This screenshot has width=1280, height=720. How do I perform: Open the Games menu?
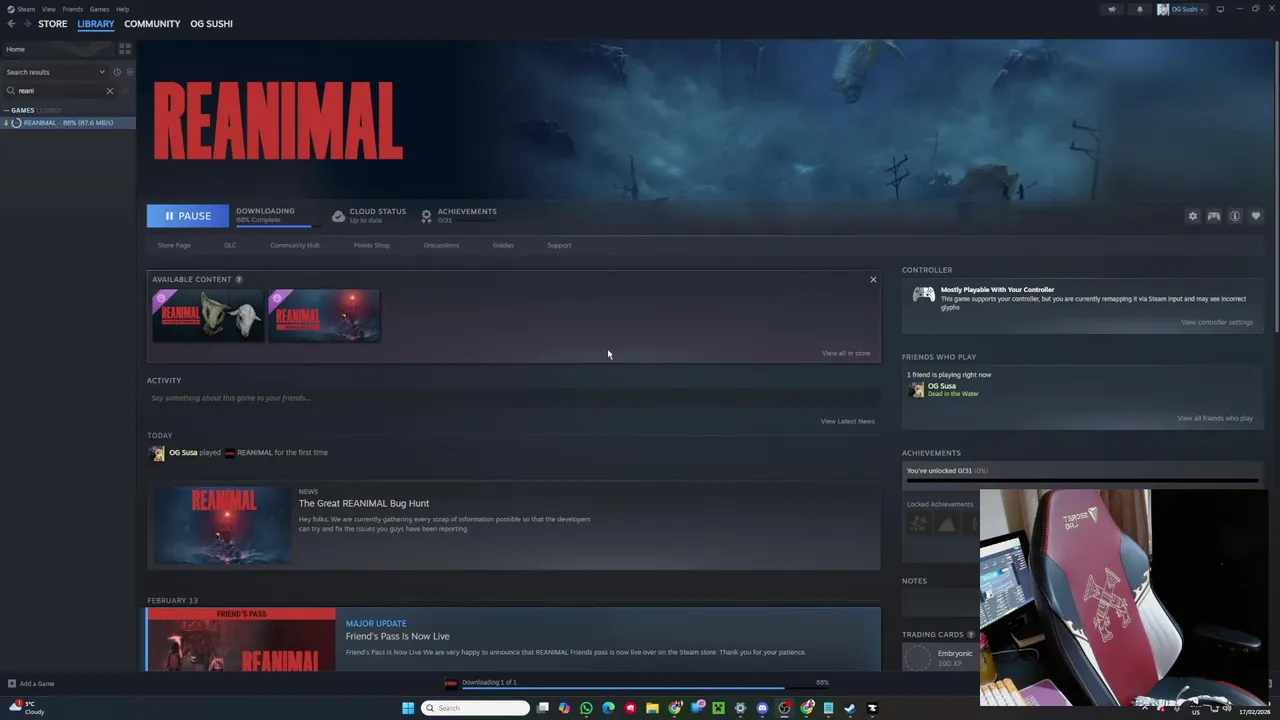click(x=99, y=9)
